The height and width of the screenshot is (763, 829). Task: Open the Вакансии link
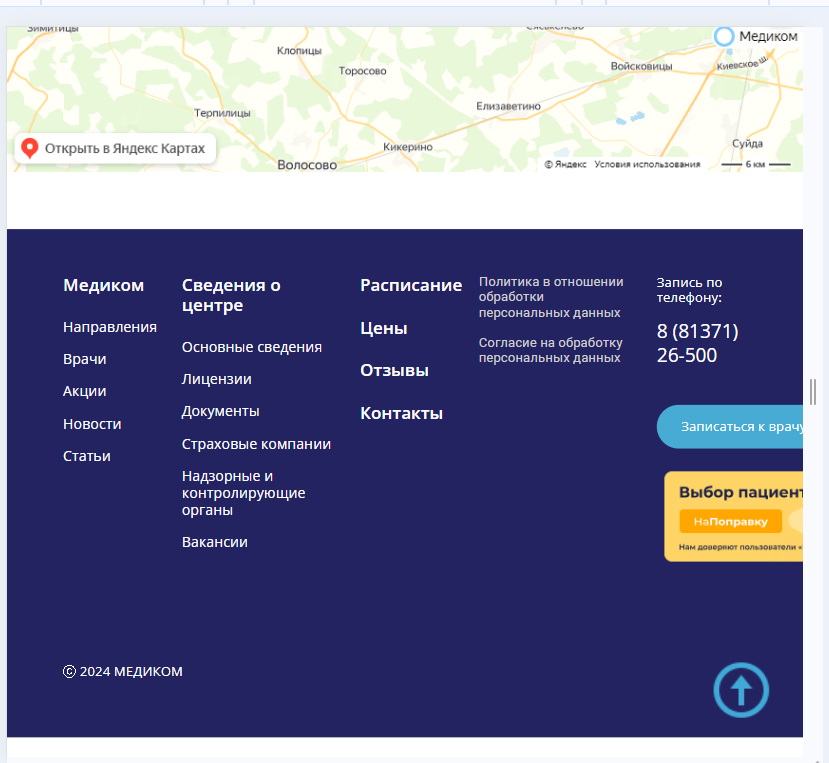pyautogui.click(x=215, y=543)
